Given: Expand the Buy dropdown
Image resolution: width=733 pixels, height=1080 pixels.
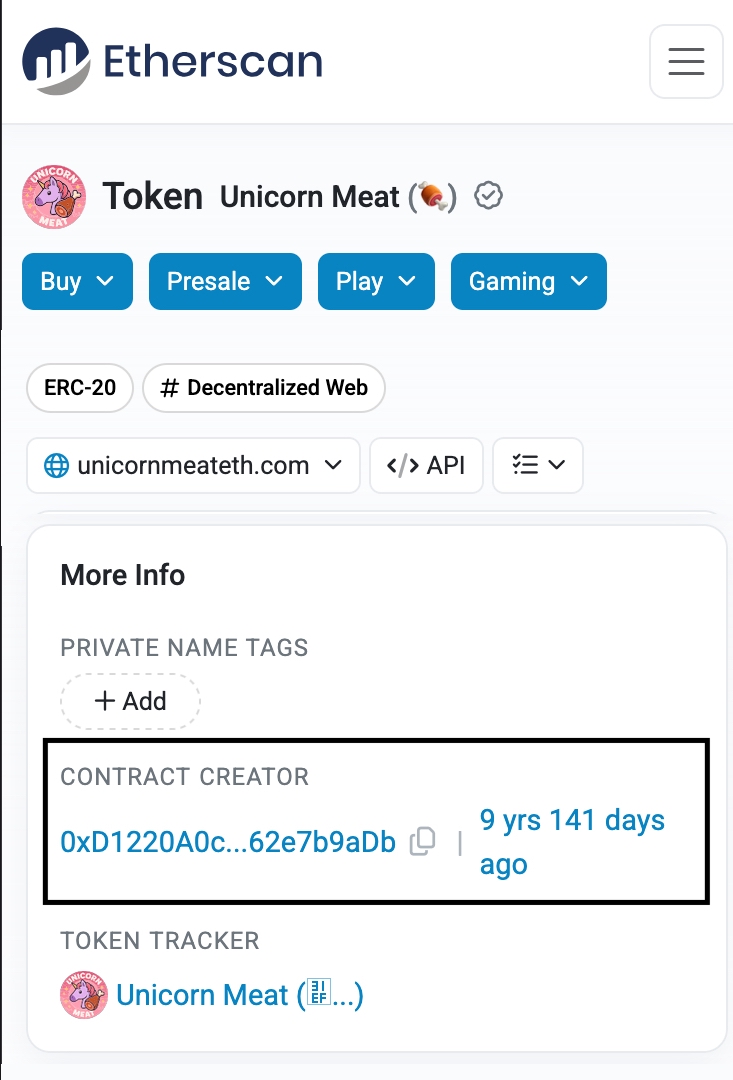Looking at the screenshot, I should (77, 281).
